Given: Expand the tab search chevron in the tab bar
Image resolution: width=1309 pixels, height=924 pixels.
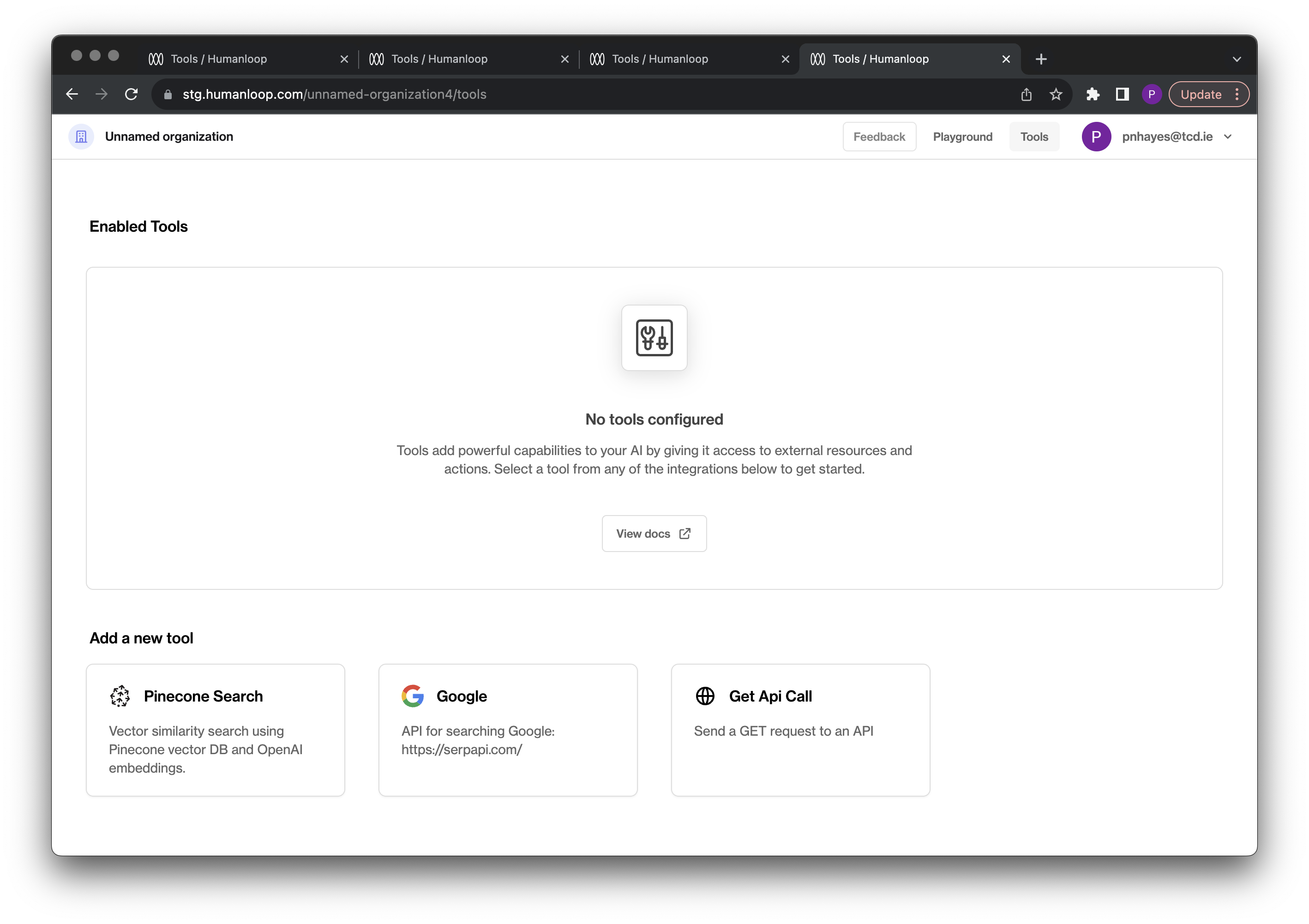Looking at the screenshot, I should coord(1237,59).
